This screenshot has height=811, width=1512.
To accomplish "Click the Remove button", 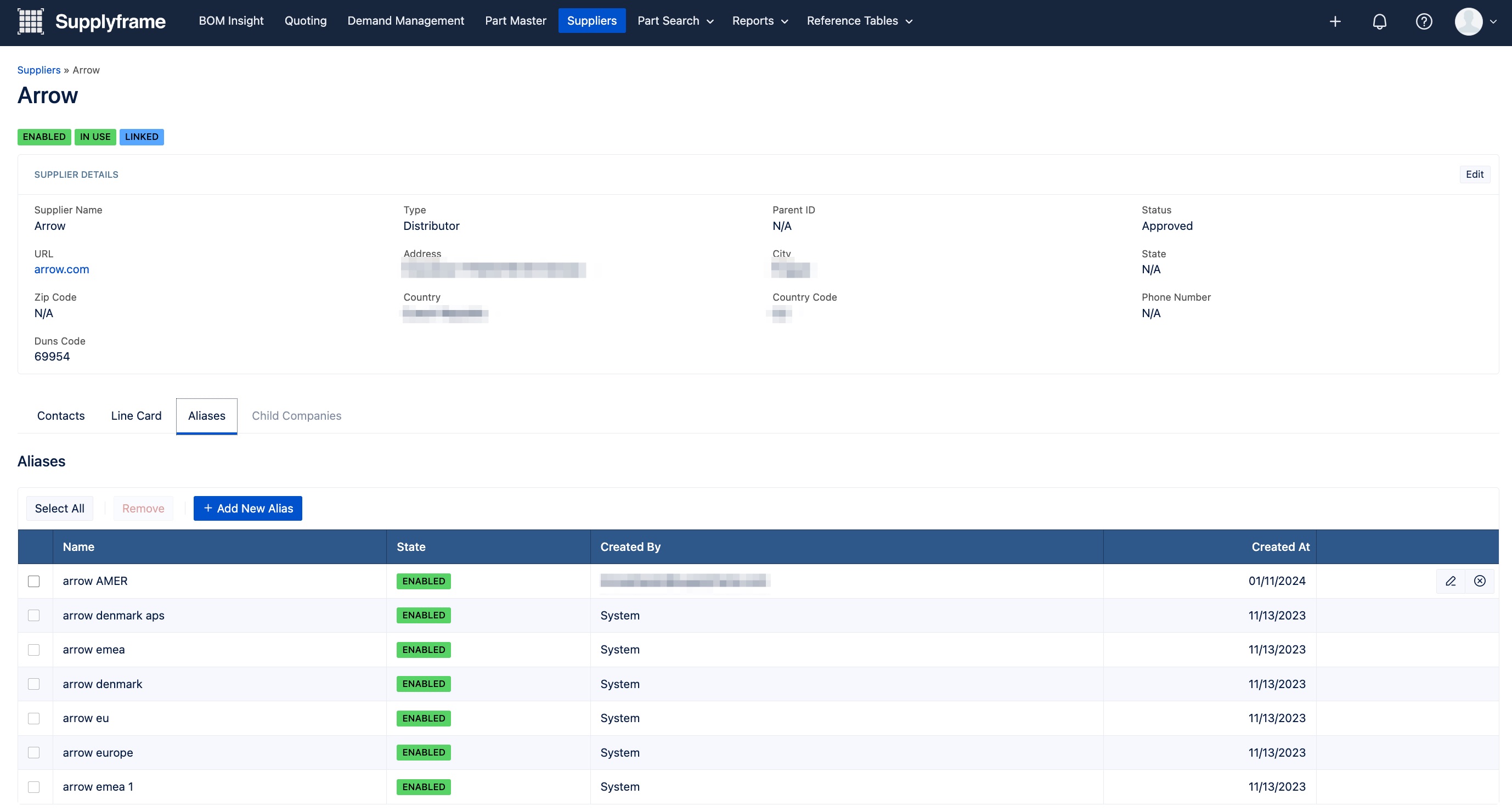I will click(143, 509).
